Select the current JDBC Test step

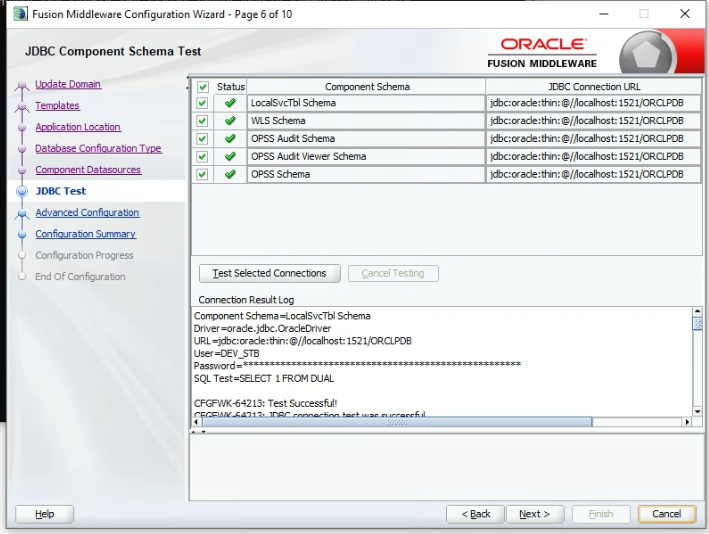61,191
